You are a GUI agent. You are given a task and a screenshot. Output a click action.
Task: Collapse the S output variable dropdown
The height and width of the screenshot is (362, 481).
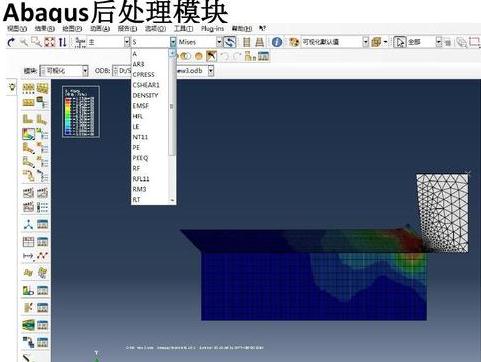(173, 42)
